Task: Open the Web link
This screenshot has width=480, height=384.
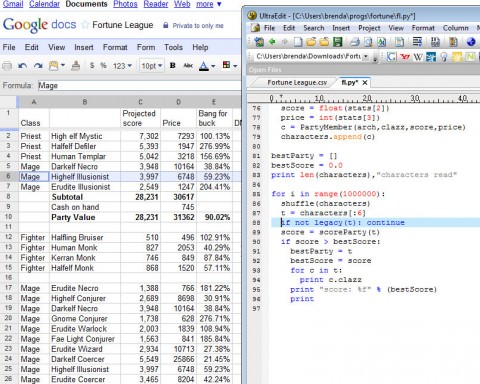Action: pyautogui.click(x=182, y=4)
